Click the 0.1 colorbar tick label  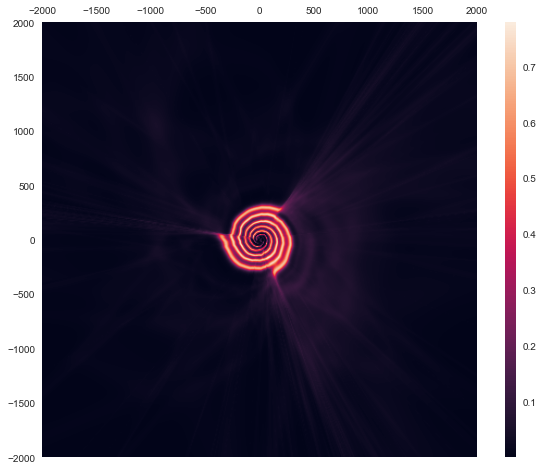click(529, 402)
